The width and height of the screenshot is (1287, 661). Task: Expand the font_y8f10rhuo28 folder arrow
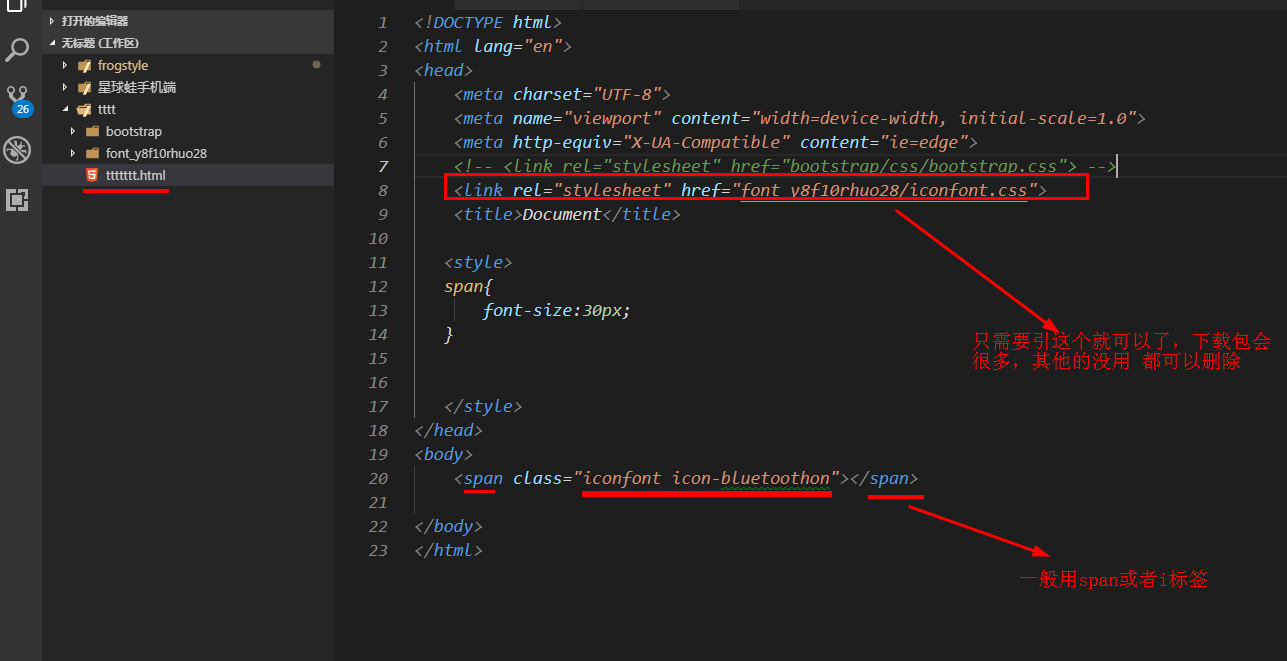73,154
